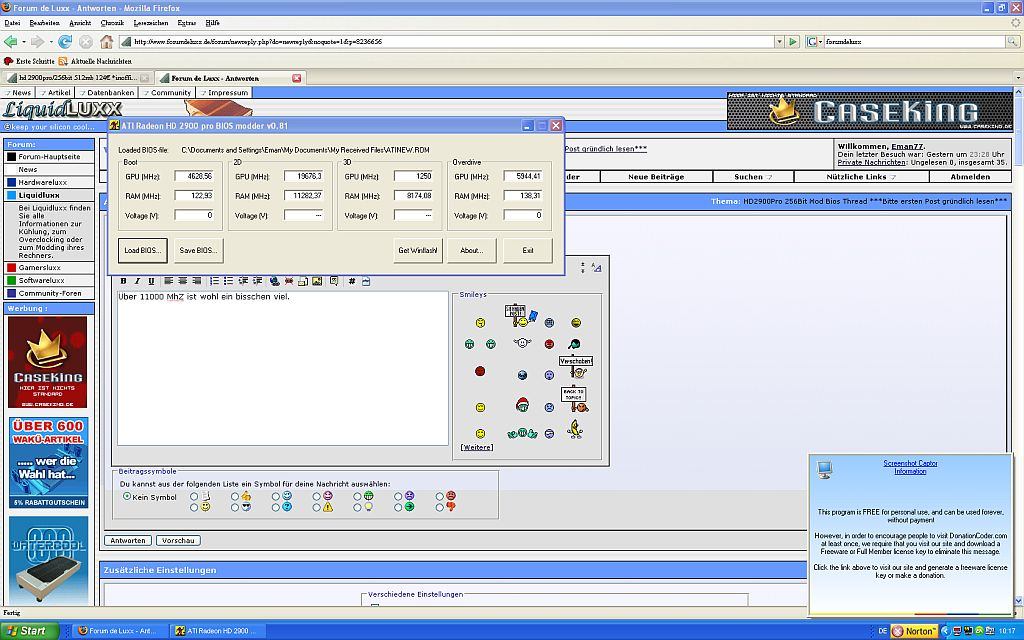Wrap quote tags around selected text
This screenshot has width=1024, height=640.
(334, 281)
